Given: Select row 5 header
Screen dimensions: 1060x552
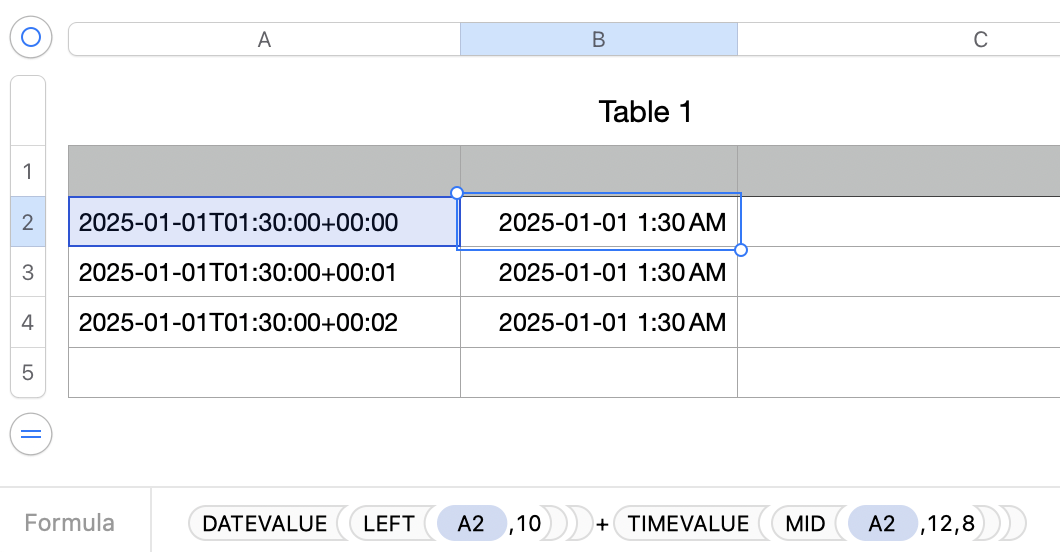Looking at the screenshot, I should pyautogui.click(x=28, y=372).
